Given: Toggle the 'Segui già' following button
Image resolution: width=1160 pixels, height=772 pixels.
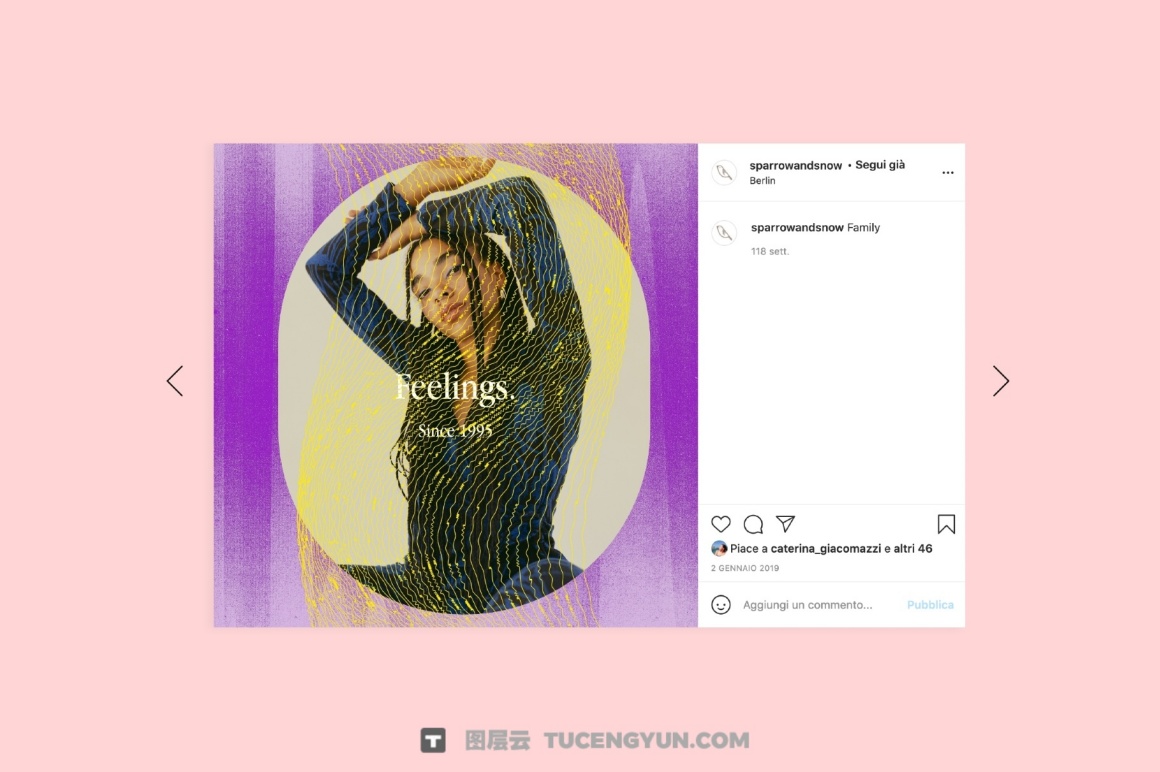Looking at the screenshot, I should click(880, 165).
